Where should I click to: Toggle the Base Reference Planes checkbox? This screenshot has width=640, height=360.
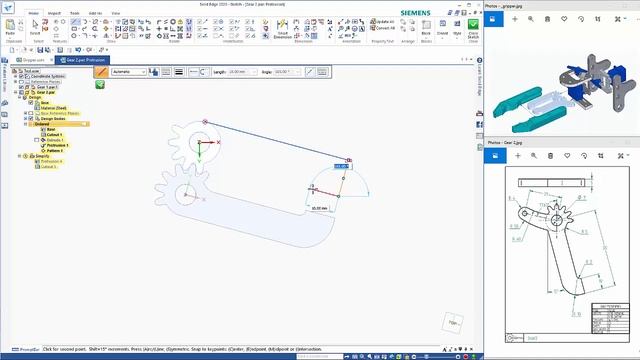coord(31,113)
